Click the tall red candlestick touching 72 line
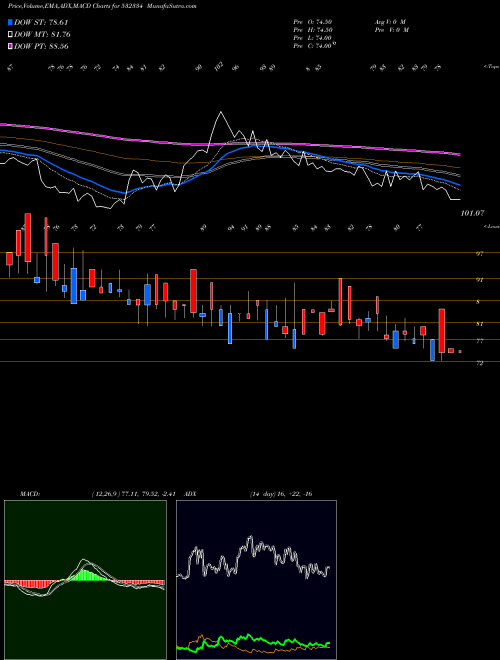The height and width of the screenshot is (660, 500). click(x=442, y=331)
